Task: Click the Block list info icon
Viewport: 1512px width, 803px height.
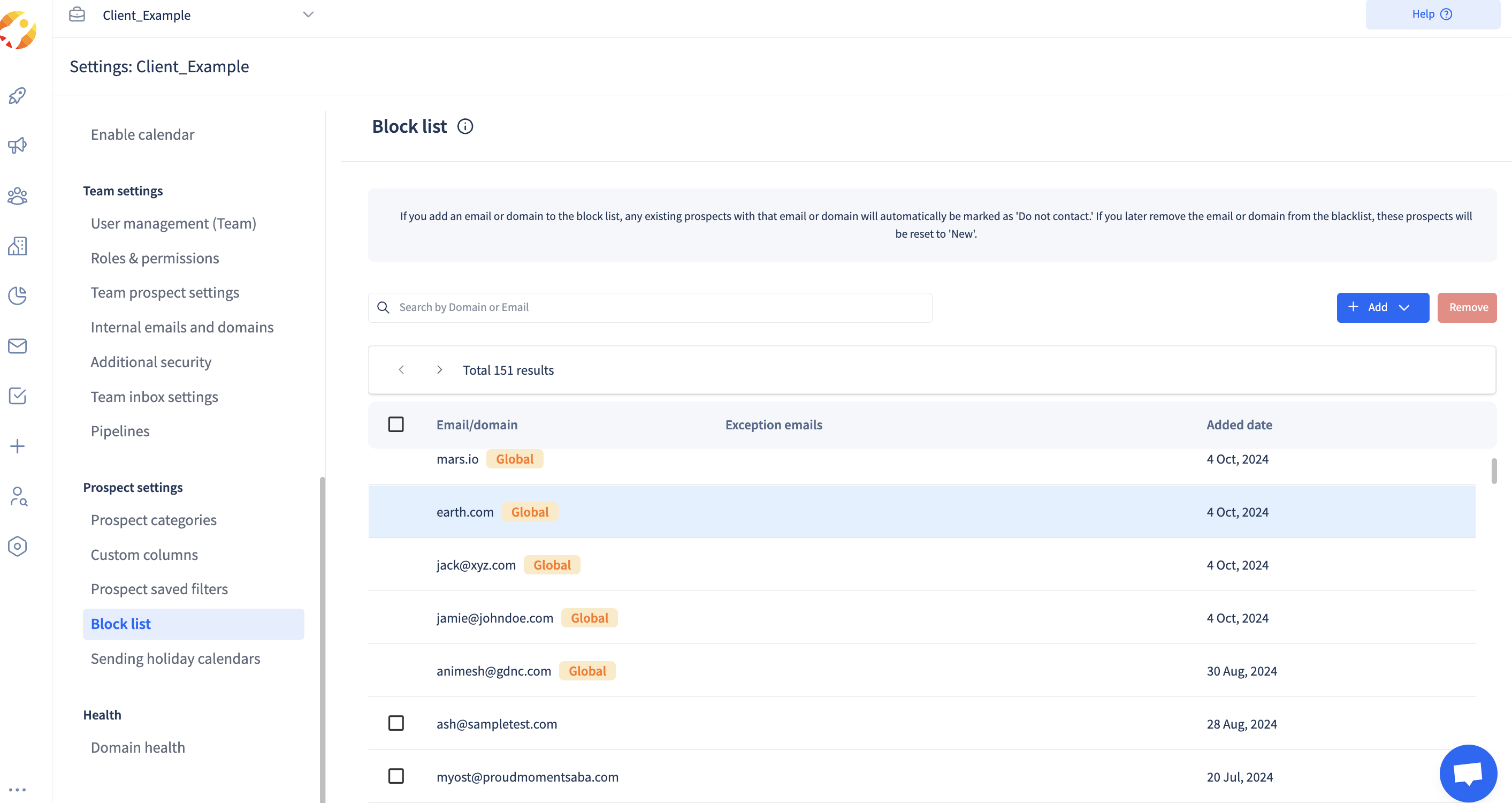Action: (465, 126)
